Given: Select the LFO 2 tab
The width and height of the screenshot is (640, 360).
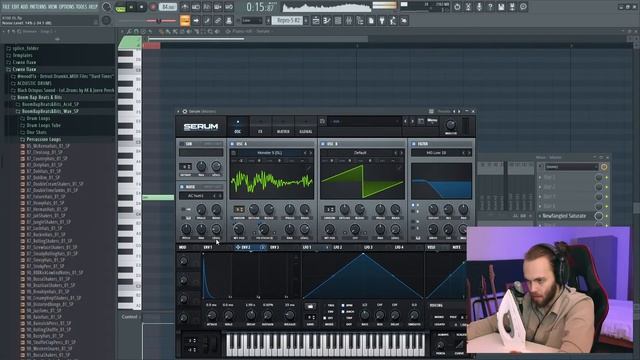Looking at the screenshot, I should point(338,247).
